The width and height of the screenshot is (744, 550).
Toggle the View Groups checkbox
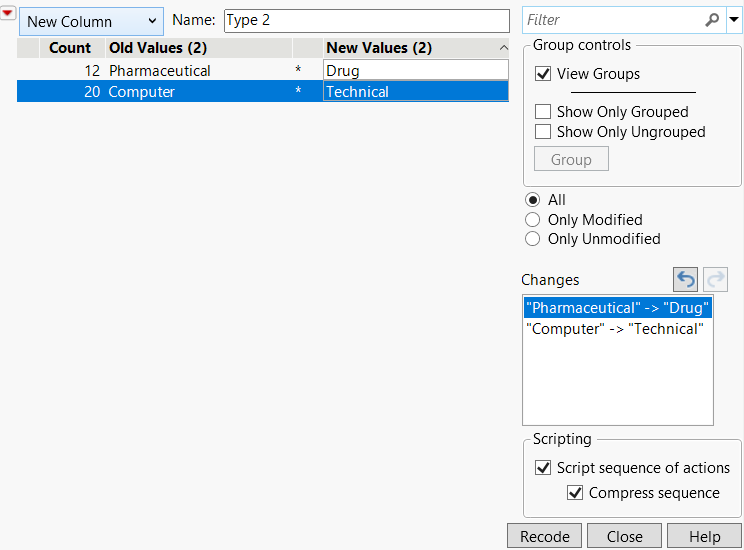pos(544,74)
